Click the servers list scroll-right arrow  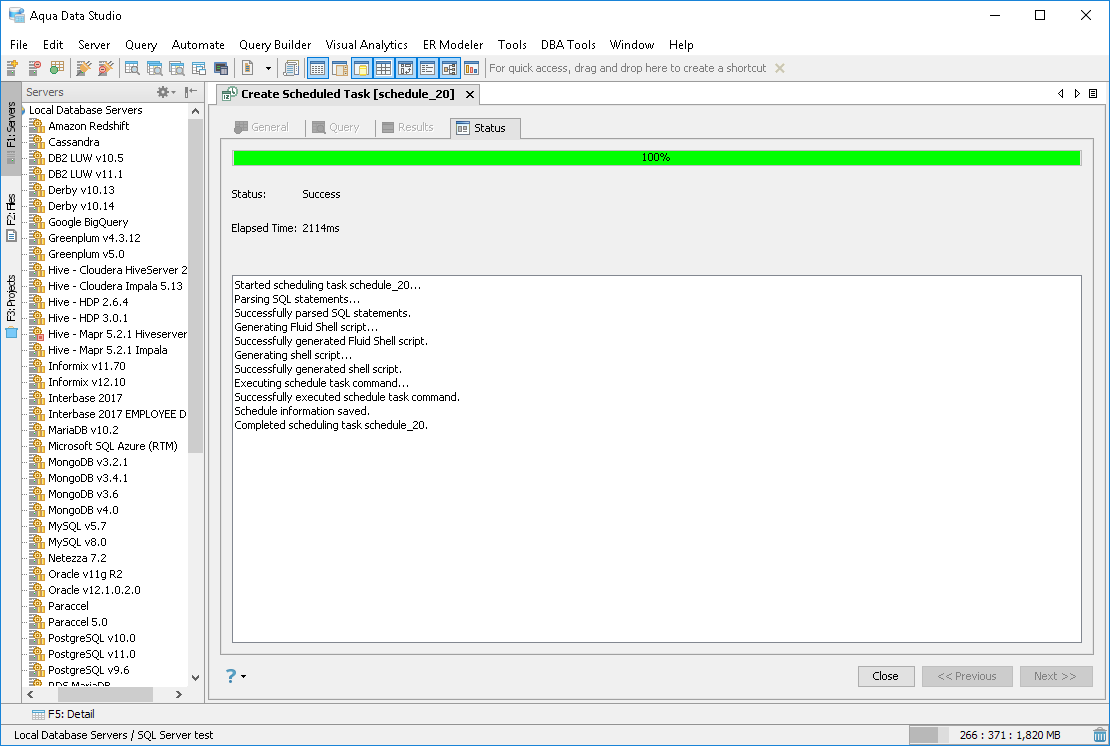click(x=178, y=694)
